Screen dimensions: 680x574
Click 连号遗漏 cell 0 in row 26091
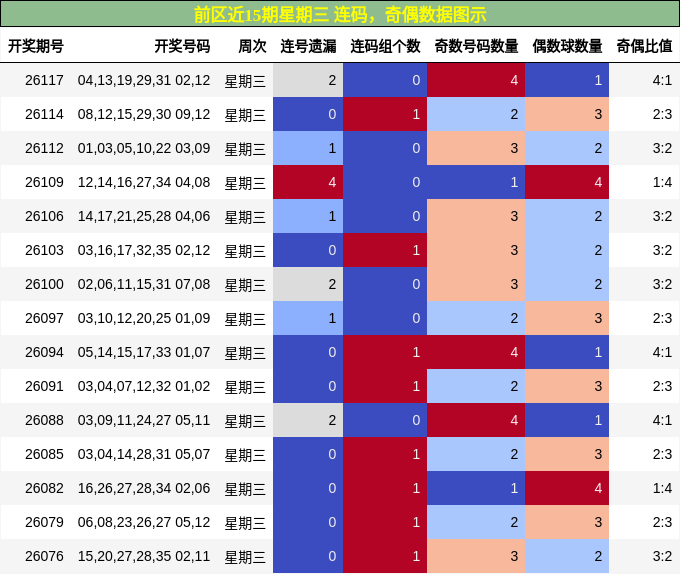coord(308,386)
